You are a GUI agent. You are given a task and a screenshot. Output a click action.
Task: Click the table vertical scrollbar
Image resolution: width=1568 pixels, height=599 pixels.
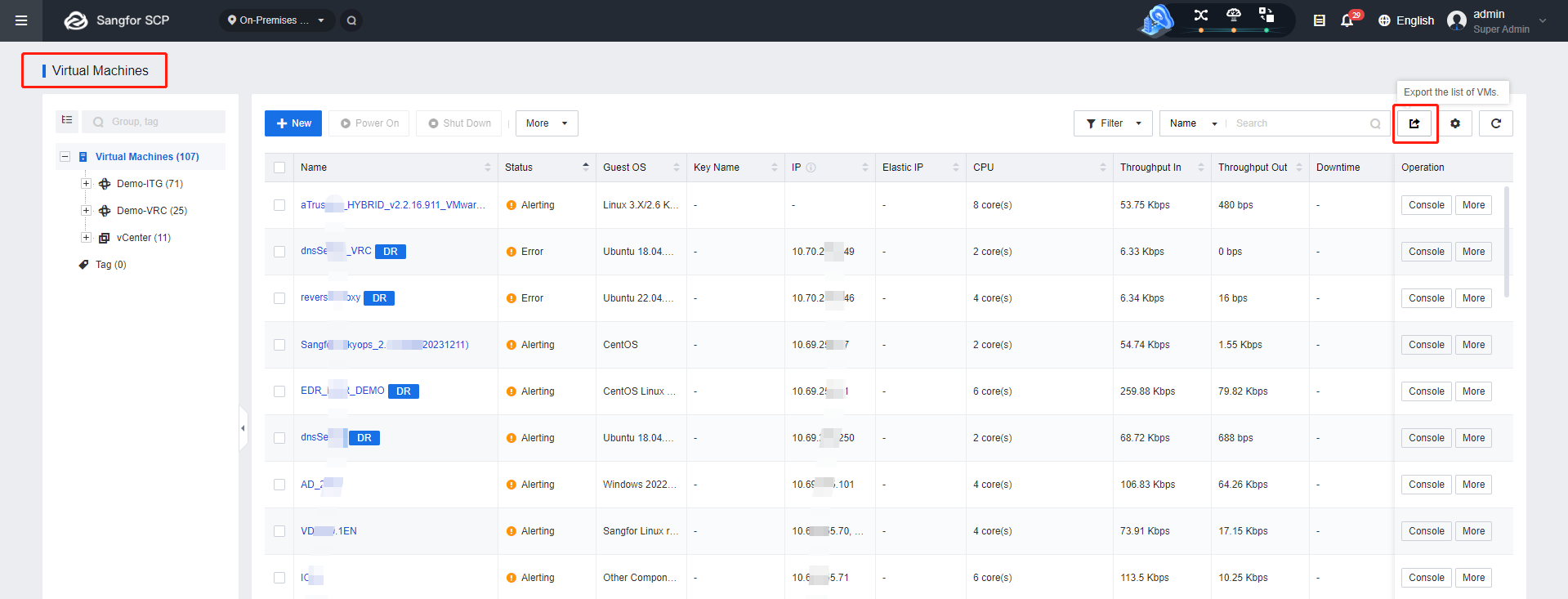pos(1507,242)
